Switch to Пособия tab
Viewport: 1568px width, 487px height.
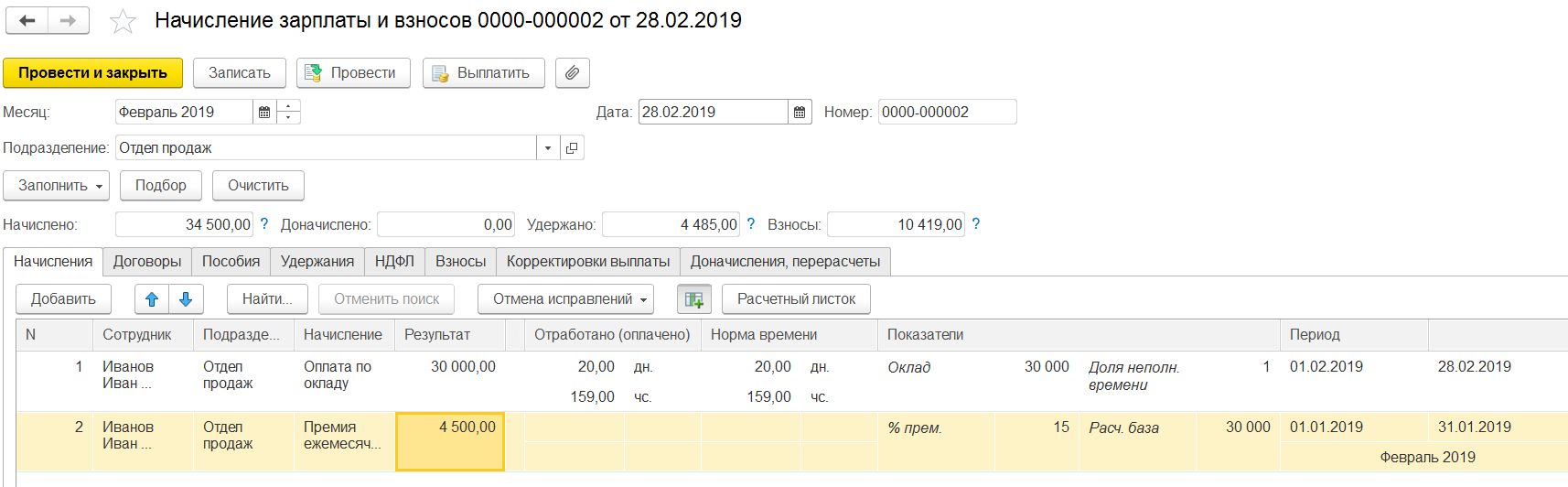point(231,261)
